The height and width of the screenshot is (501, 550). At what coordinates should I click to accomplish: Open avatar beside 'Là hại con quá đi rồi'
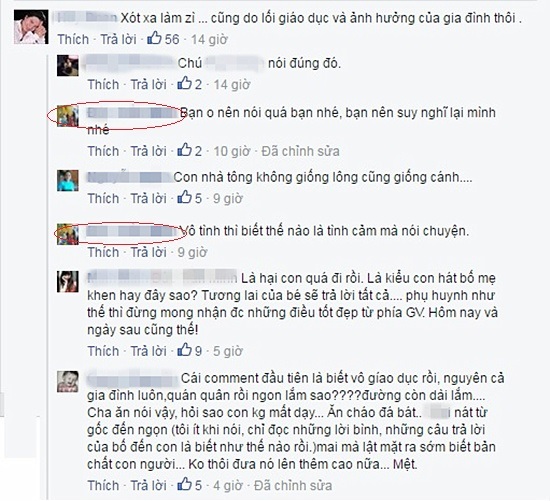point(68,281)
